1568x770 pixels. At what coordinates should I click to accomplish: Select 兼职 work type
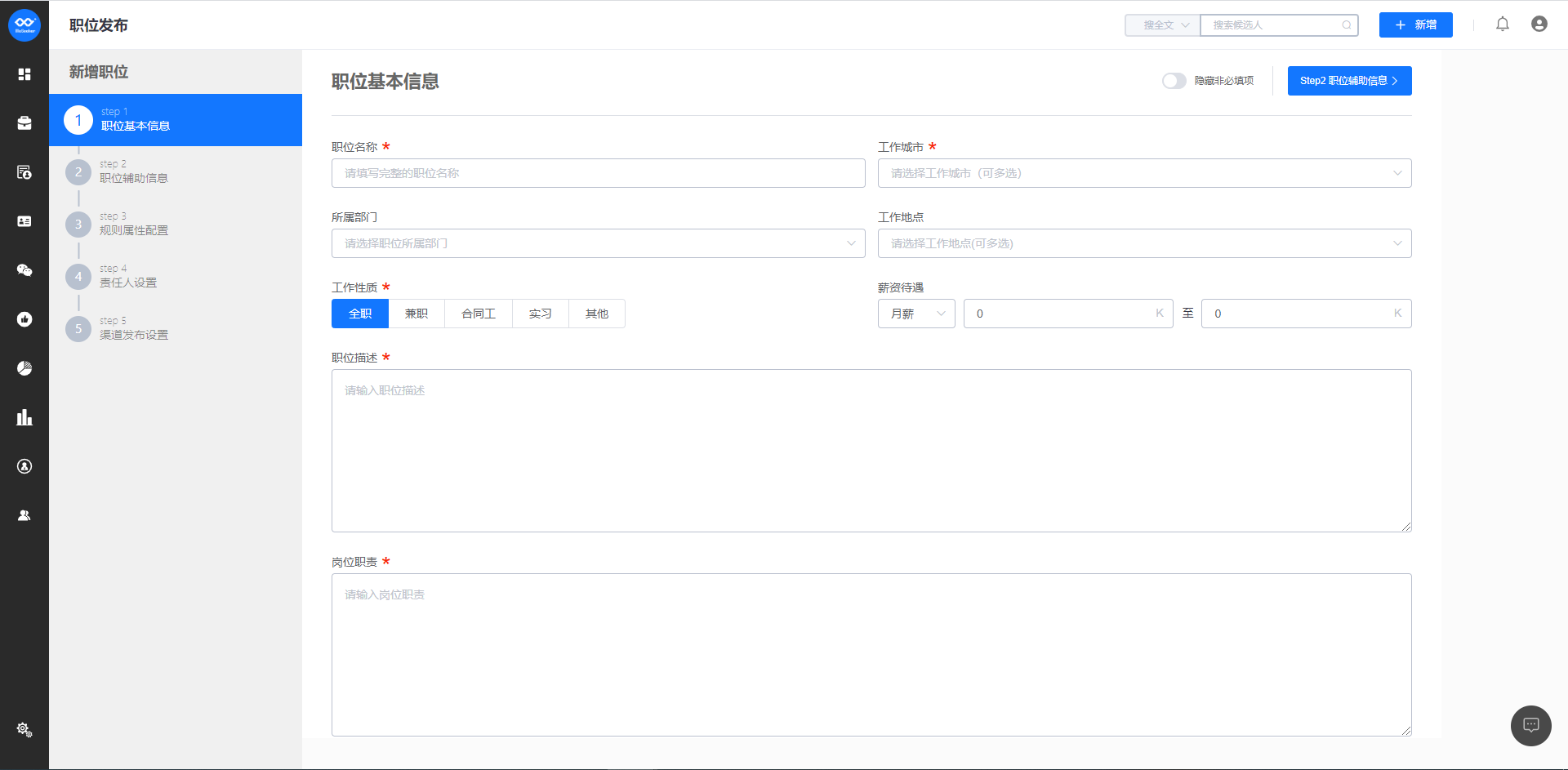tap(416, 314)
